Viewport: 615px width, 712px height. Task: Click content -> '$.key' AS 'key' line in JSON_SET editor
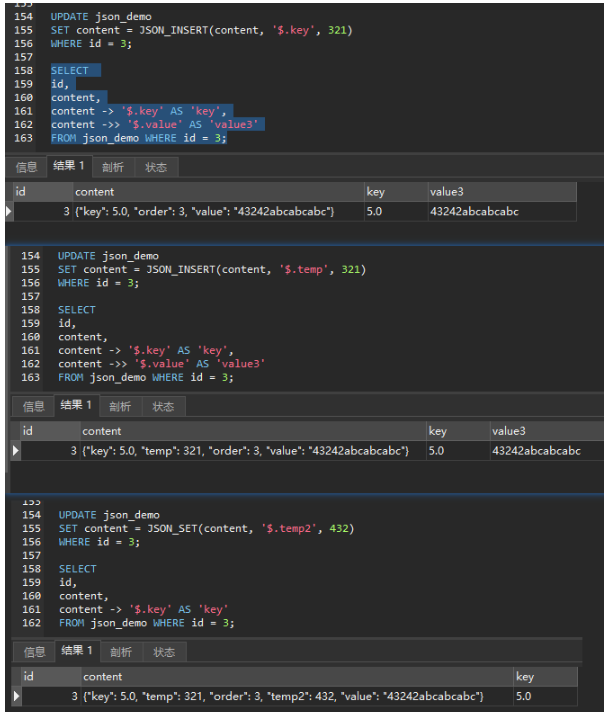(x=144, y=609)
